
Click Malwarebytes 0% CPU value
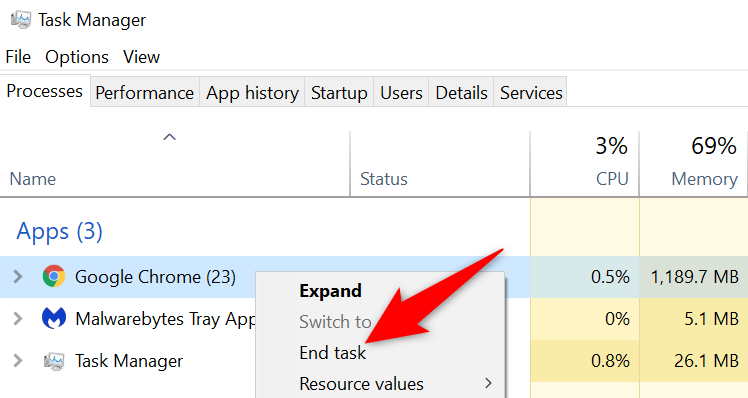(x=617, y=319)
